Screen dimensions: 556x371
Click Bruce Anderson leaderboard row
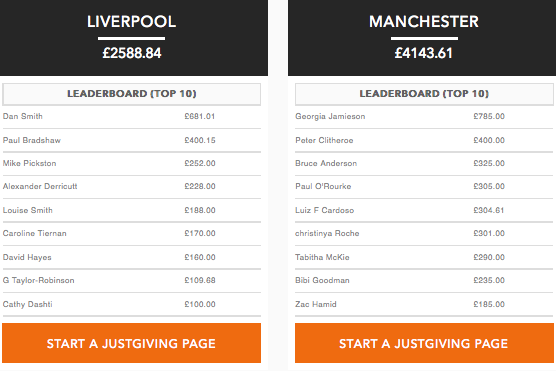tap(424, 164)
